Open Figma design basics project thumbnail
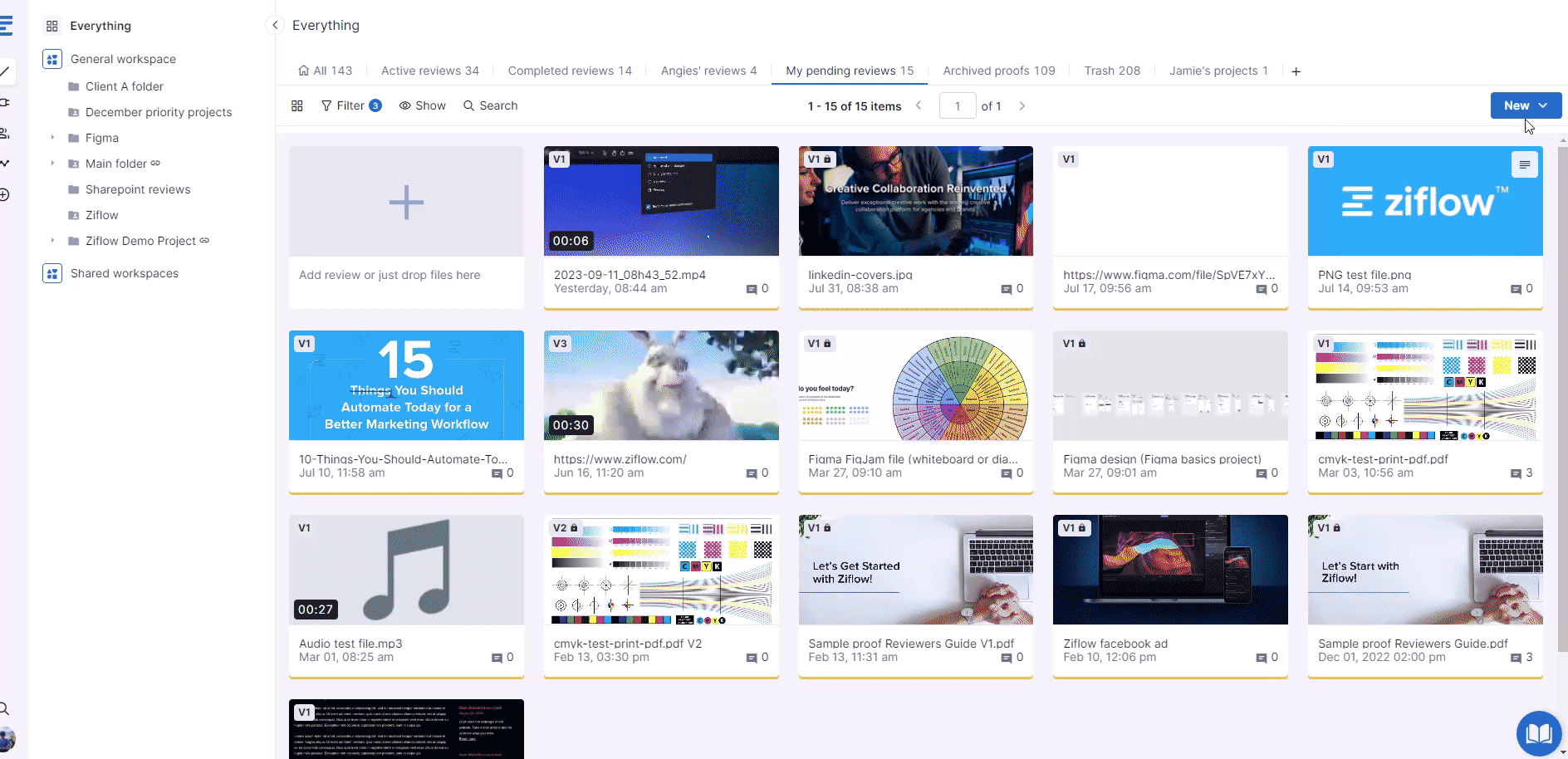Image resolution: width=1568 pixels, height=759 pixels. click(1170, 385)
